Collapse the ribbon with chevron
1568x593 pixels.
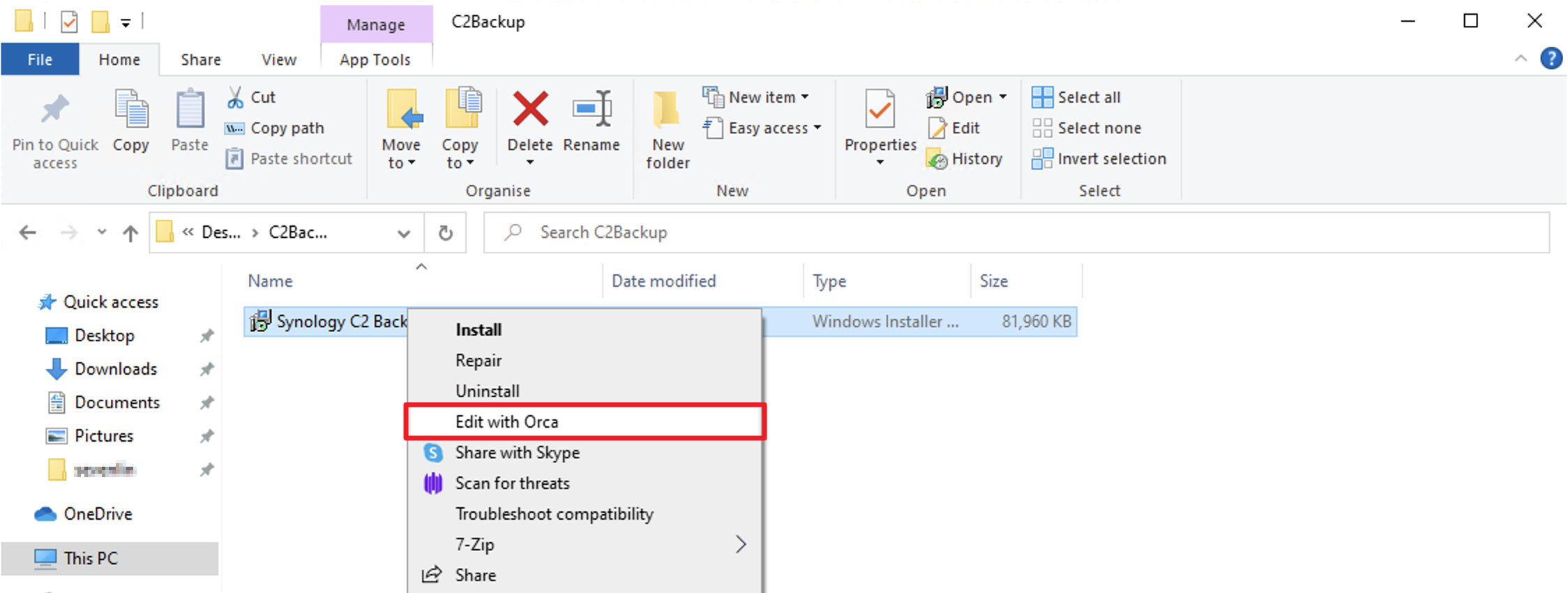pos(1521,59)
